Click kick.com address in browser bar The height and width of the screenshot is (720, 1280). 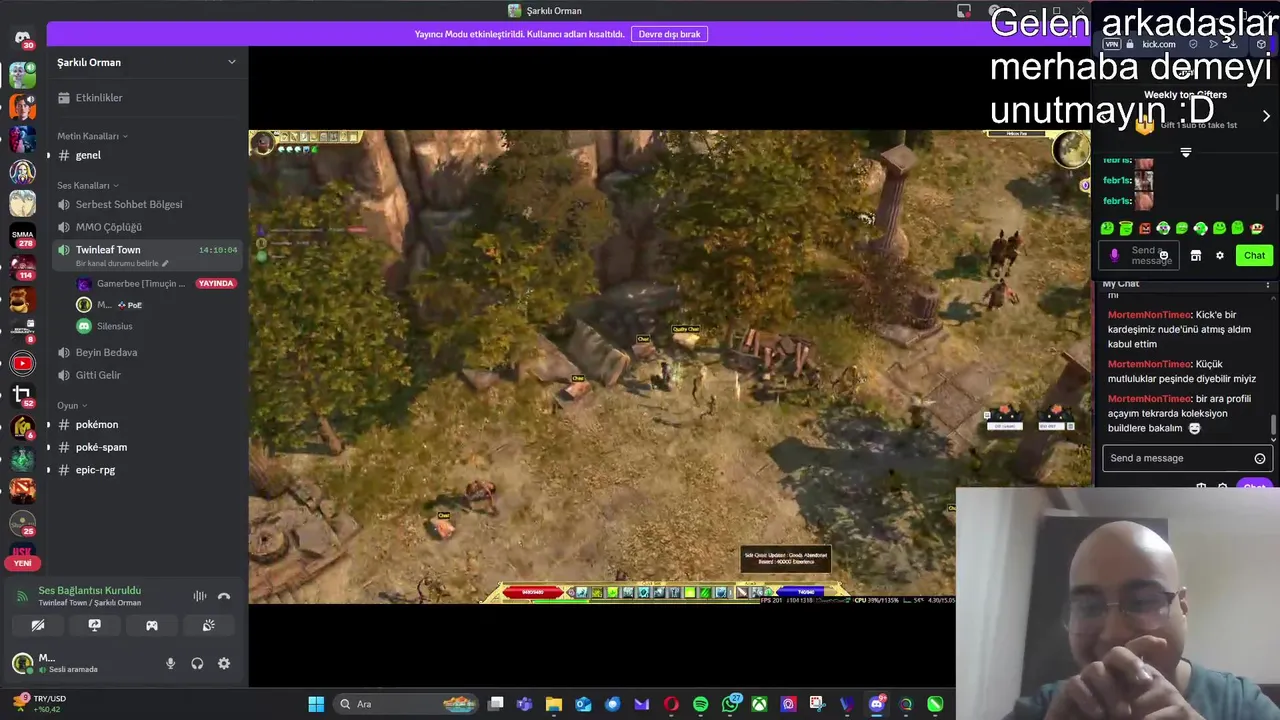pos(1158,44)
